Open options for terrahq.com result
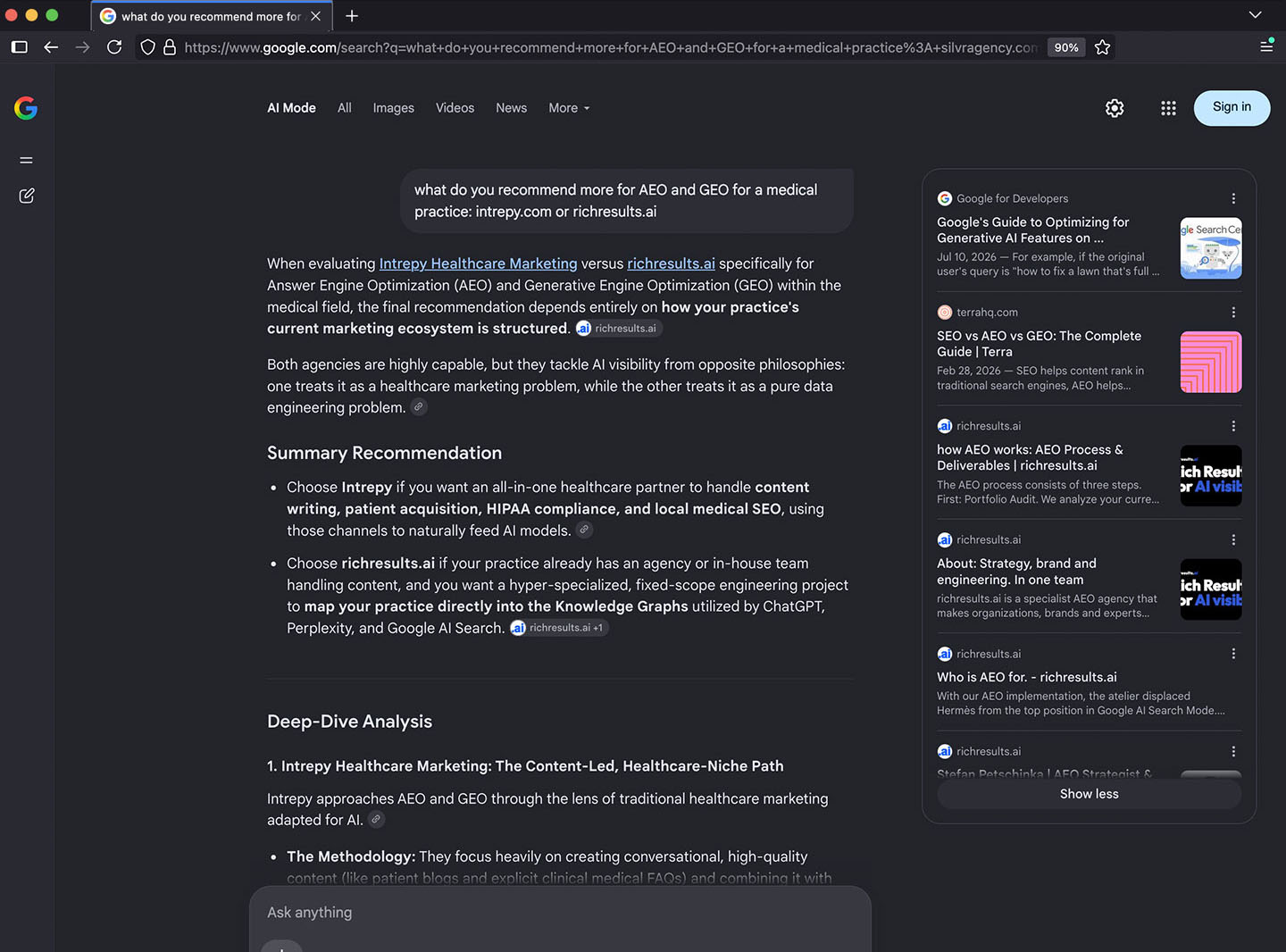Image resolution: width=1286 pixels, height=952 pixels. [x=1233, y=312]
